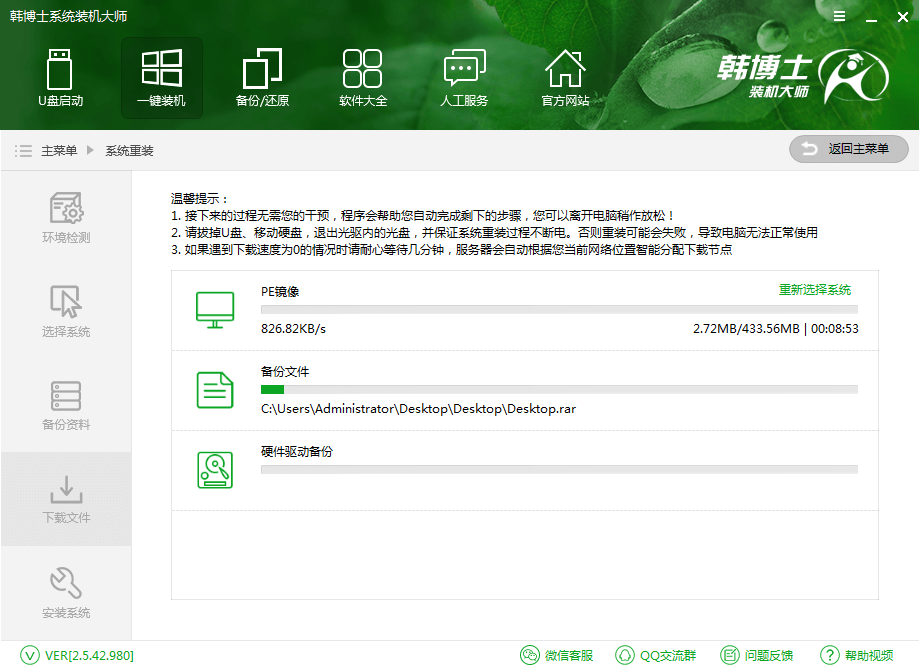919x670 pixels.
Task: Click the 硬件驱动备份 disk icon
Action: coord(215,470)
